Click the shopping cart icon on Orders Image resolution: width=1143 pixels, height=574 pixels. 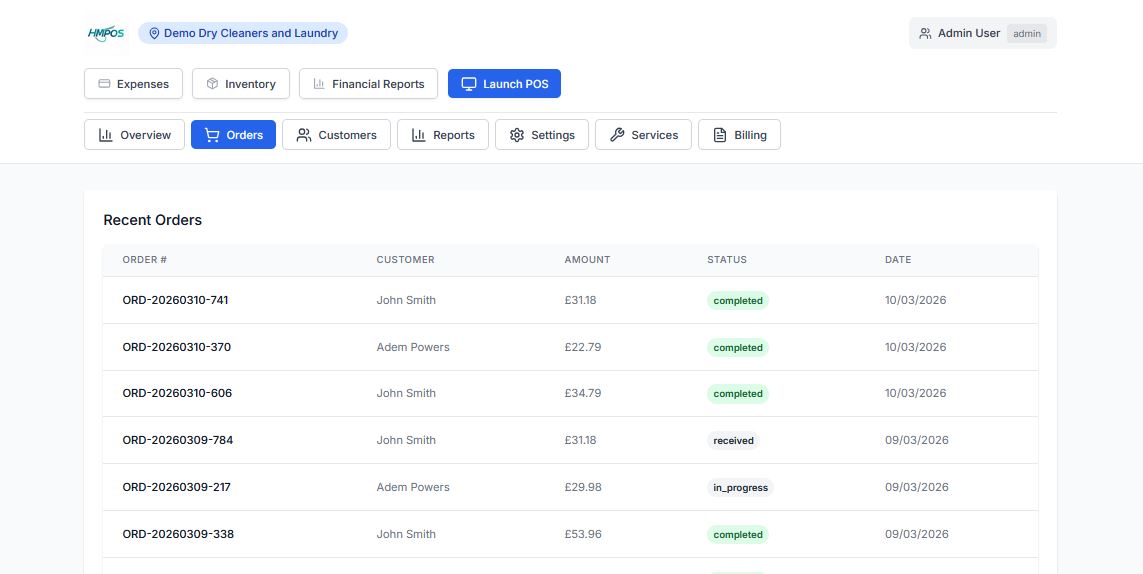coord(212,135)
